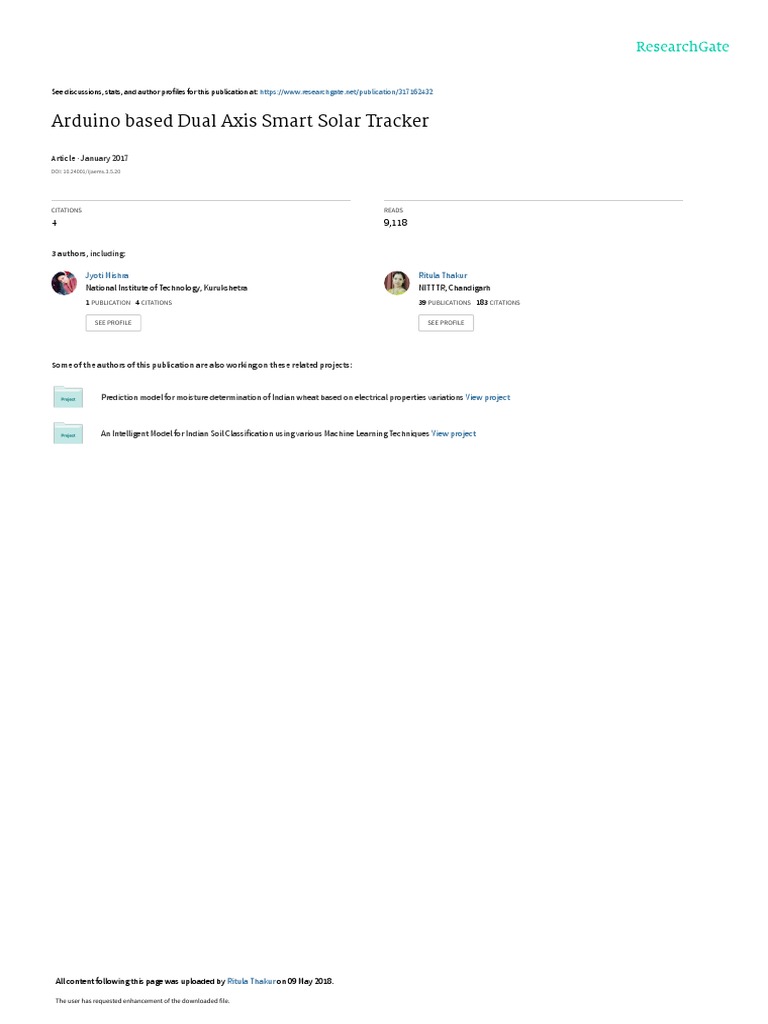The width and height of the screenshot is (768, 1024).
Task: Click the wheat moisture project folder icon
Action: [x=68, y=397]
